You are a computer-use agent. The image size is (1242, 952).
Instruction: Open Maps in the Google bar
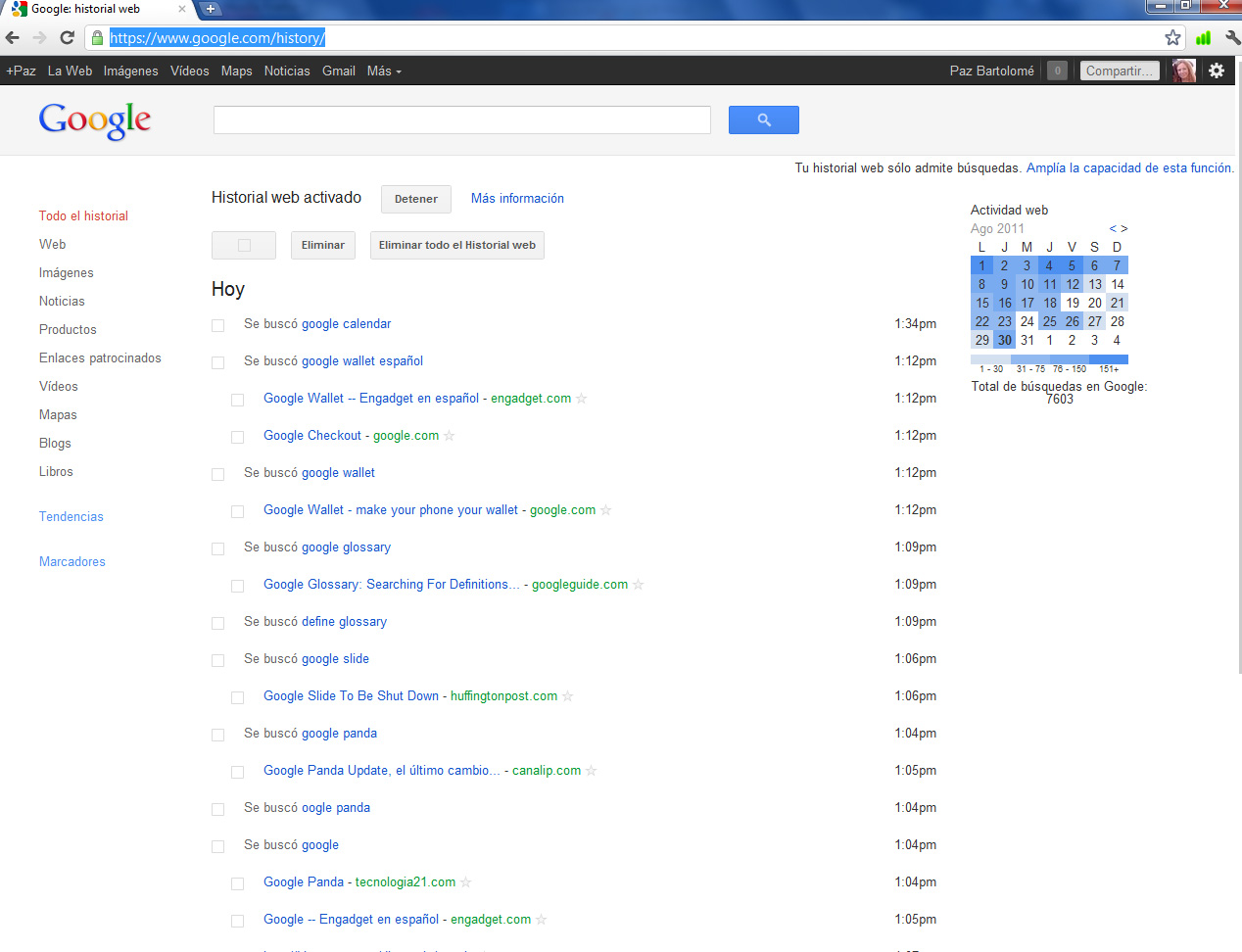(236, 71)
